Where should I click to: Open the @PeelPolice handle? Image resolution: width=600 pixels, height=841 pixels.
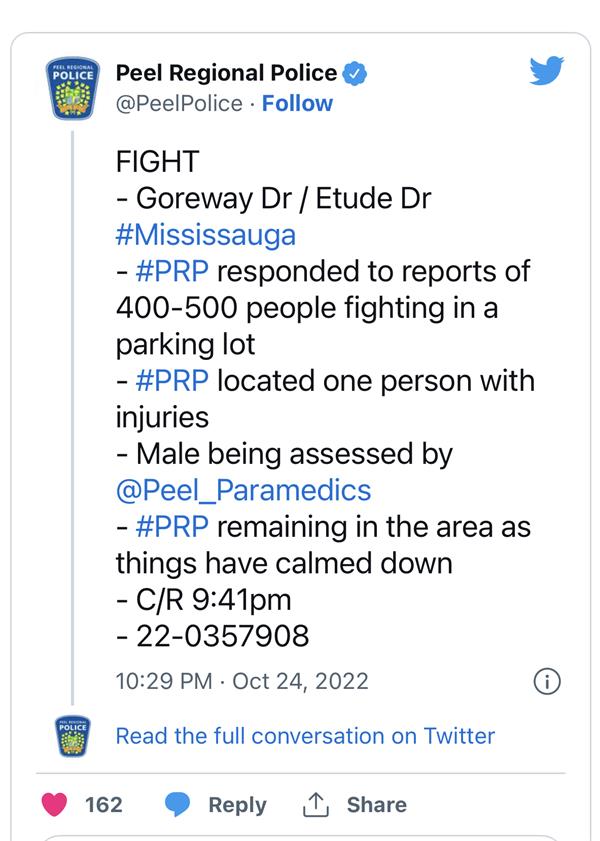180,103
